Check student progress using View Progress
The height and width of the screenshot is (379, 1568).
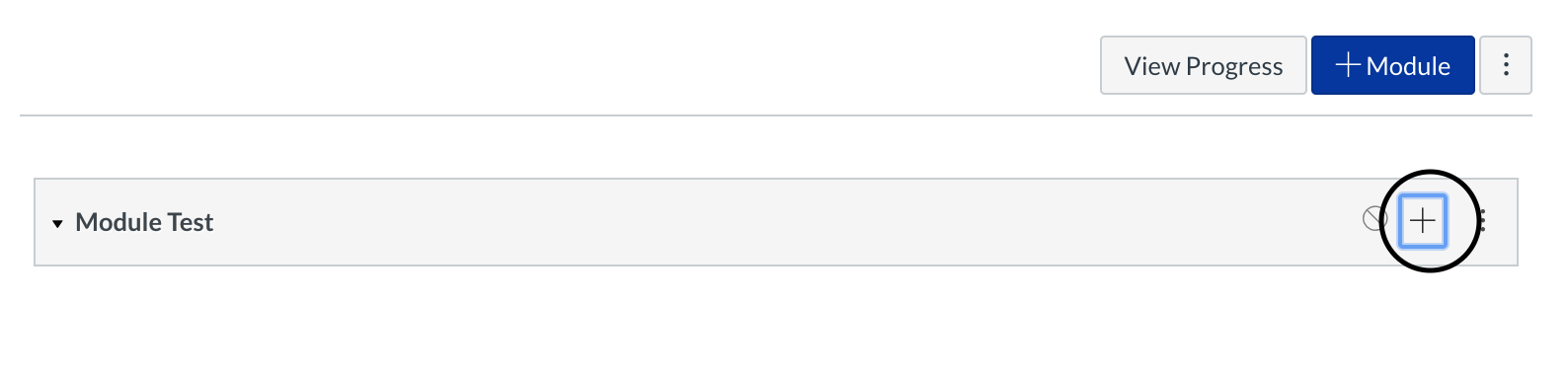point(1204,65)
